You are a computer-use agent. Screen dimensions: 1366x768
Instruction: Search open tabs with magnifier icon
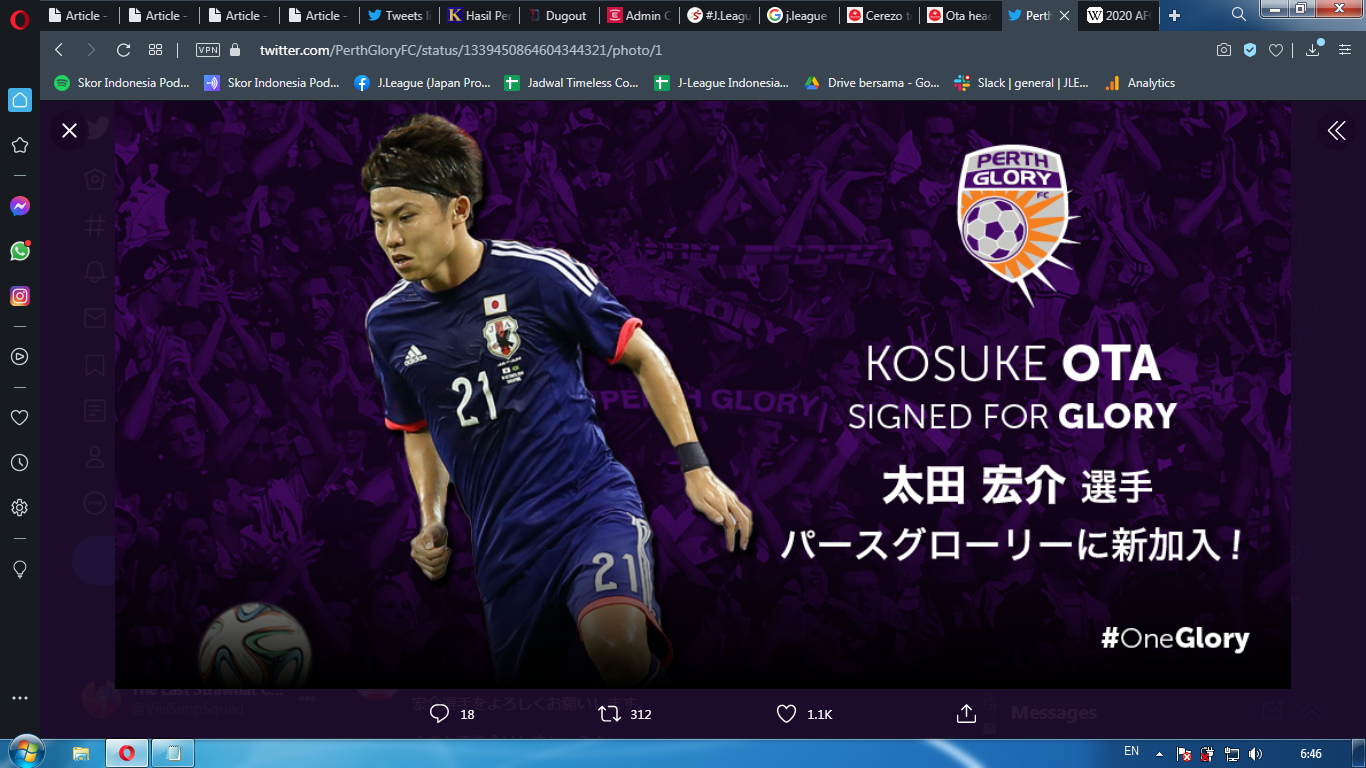[1239, 15]
